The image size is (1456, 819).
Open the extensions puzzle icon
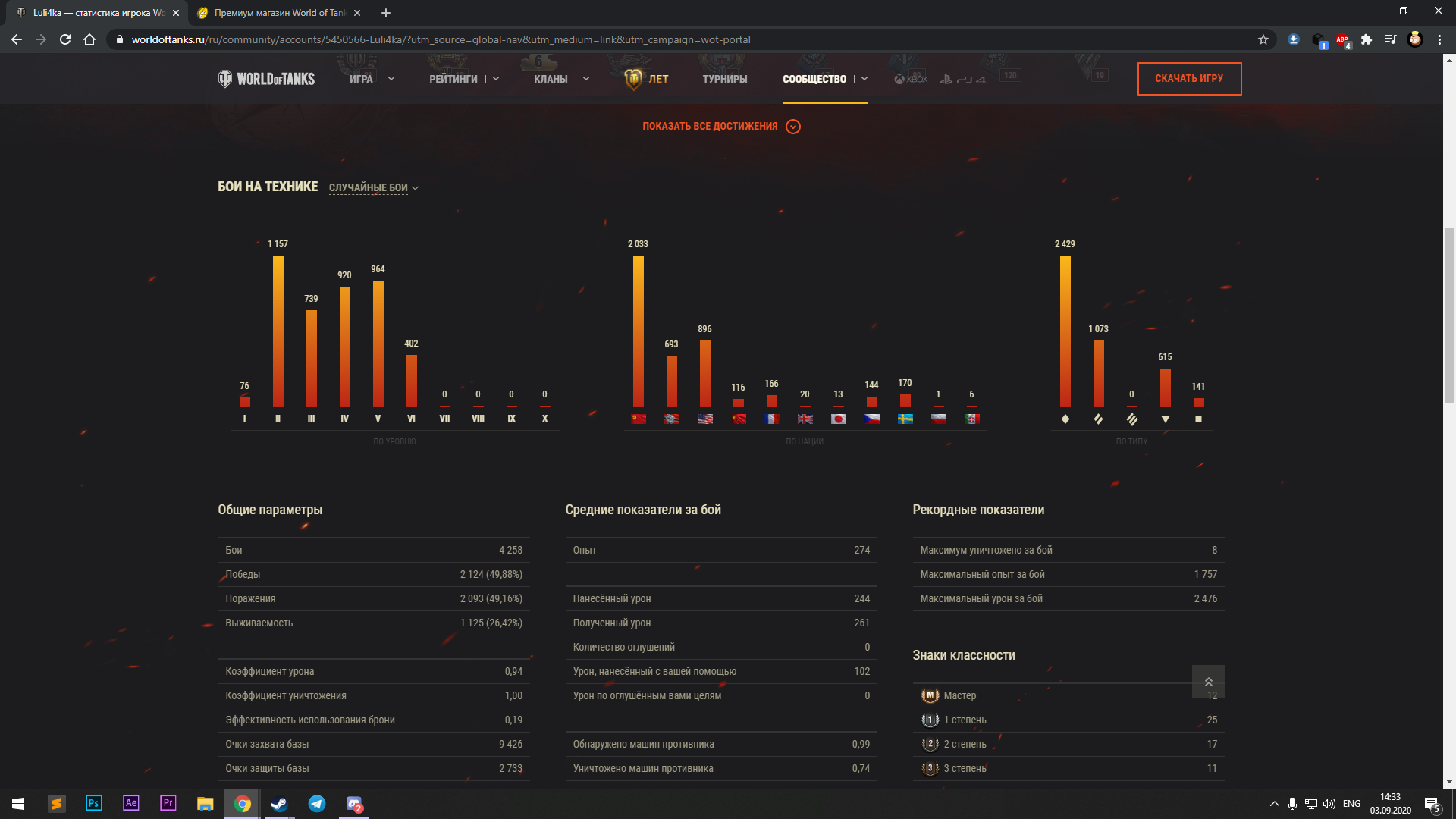[x=1367, y=39]
